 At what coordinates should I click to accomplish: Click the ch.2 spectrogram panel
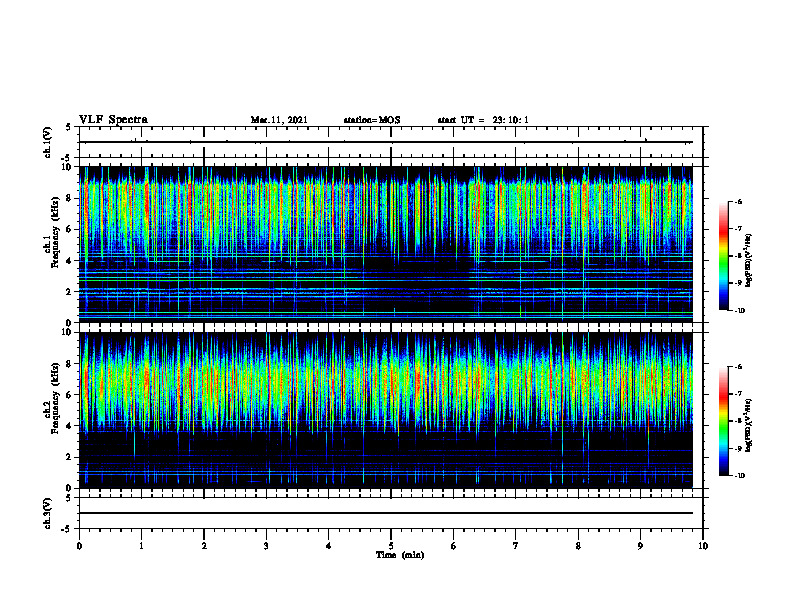click(x=391, y=410)
